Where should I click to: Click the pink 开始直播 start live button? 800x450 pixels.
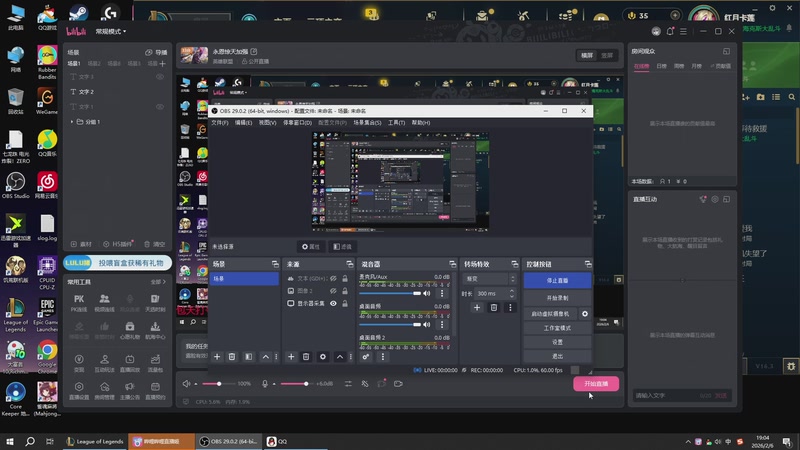coord(596,384)
